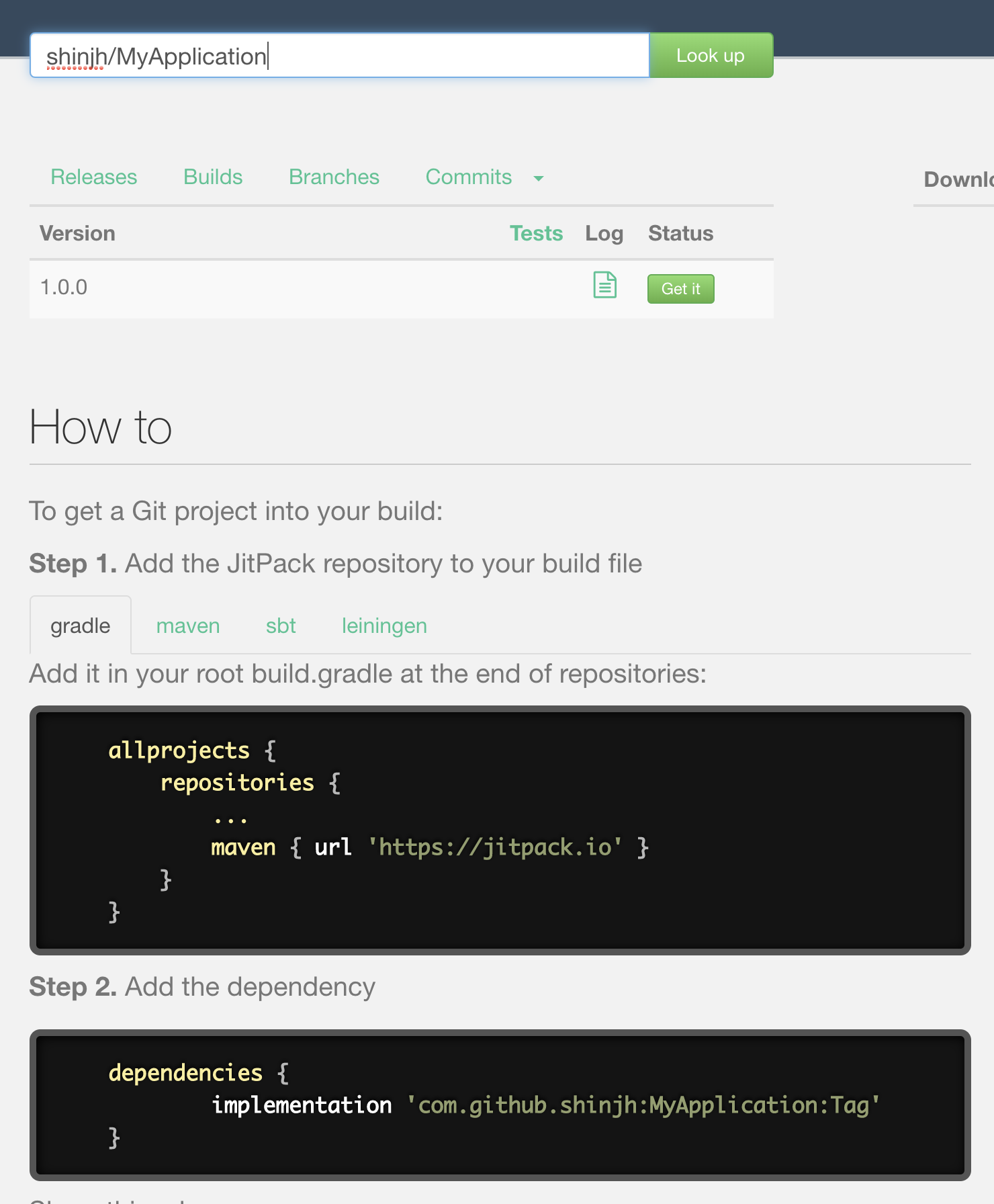Click the 'com.github.shinjh:MyApplication:Tag' dependency string
994x1204 pixels.
point(643,1105)
